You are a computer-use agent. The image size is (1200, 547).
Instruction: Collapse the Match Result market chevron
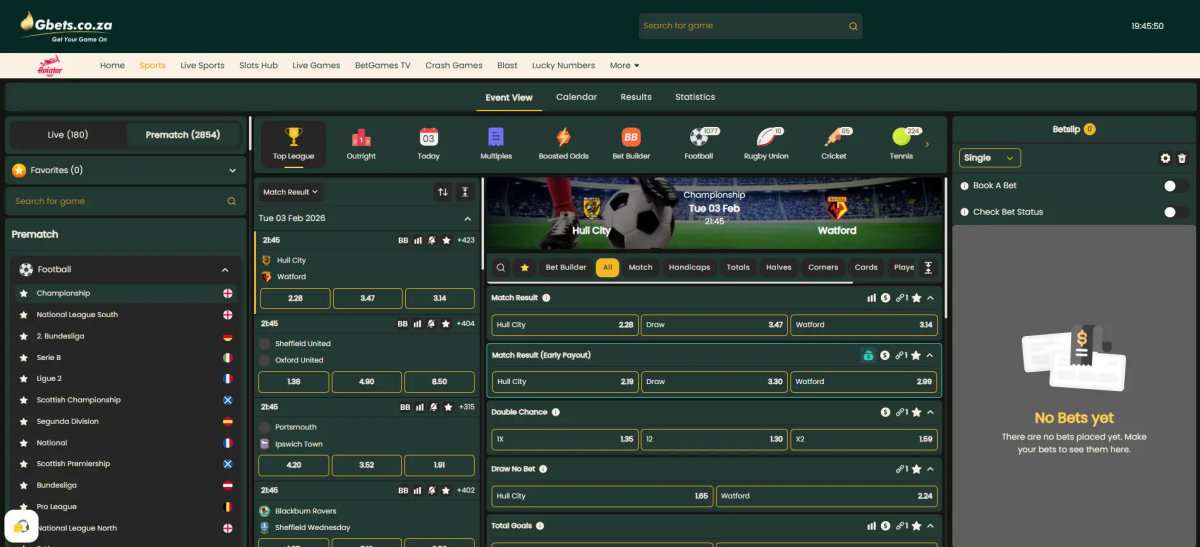point(930,298)
